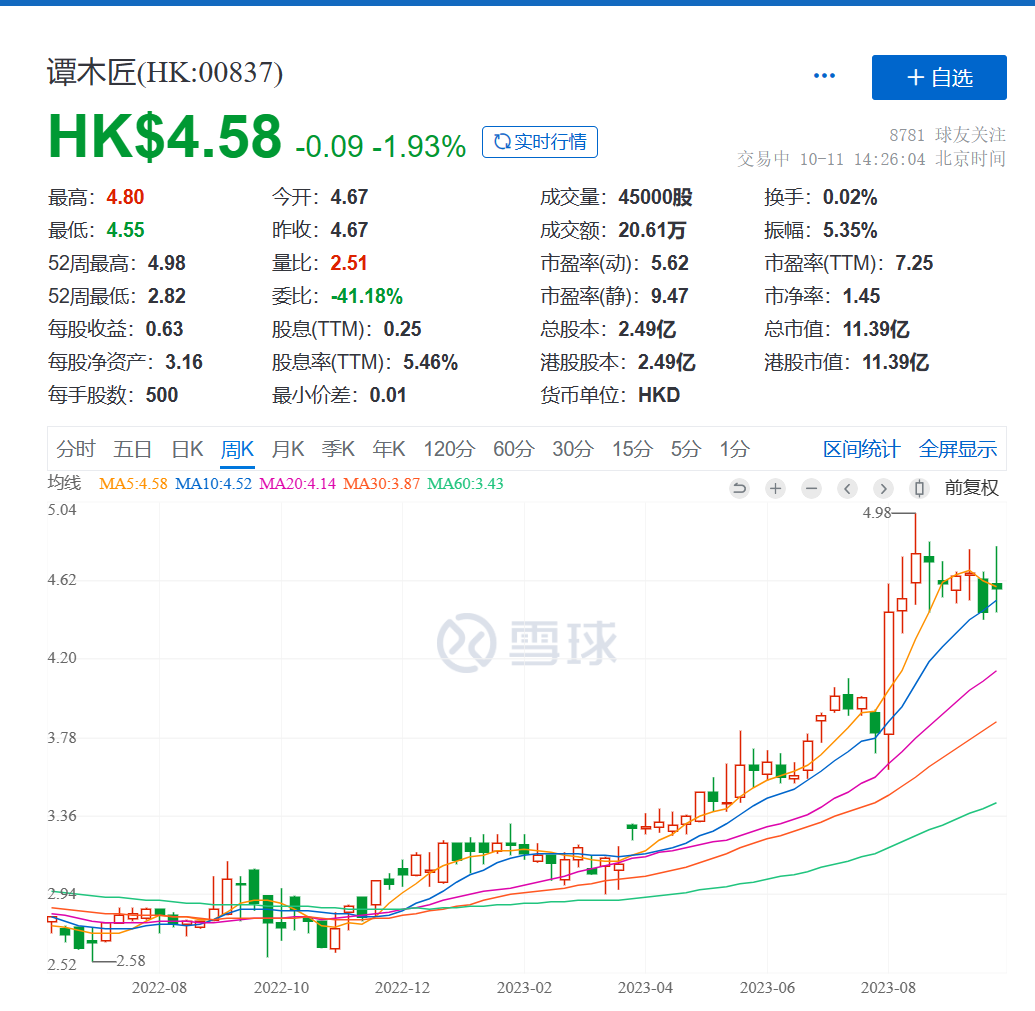Image resolution: width=1035 pixels, height=1011 pixels.
Task: Refresh via 实时行情 button
Action: tap(540, 142)
